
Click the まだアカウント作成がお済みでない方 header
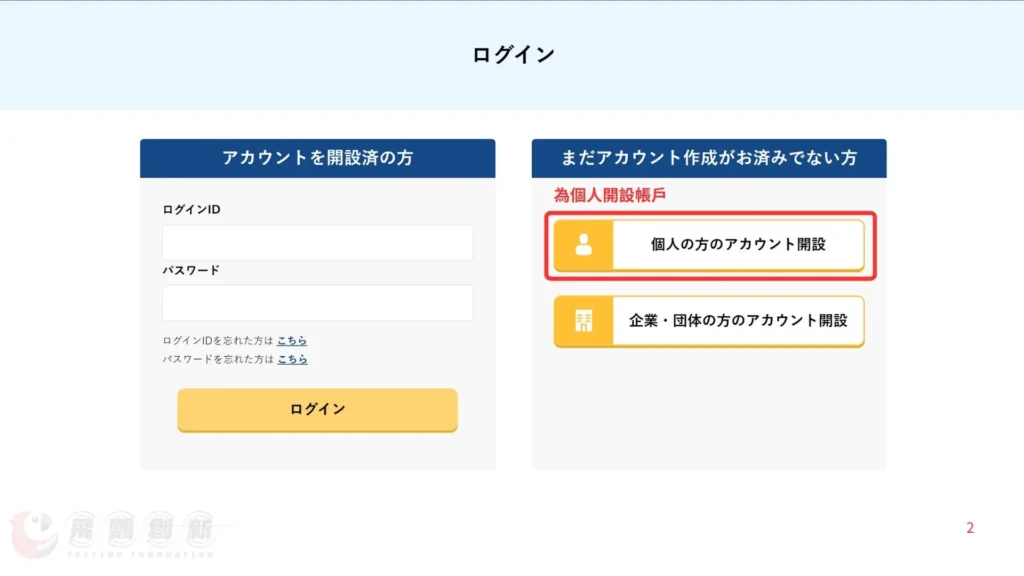[x=709, y=158]
